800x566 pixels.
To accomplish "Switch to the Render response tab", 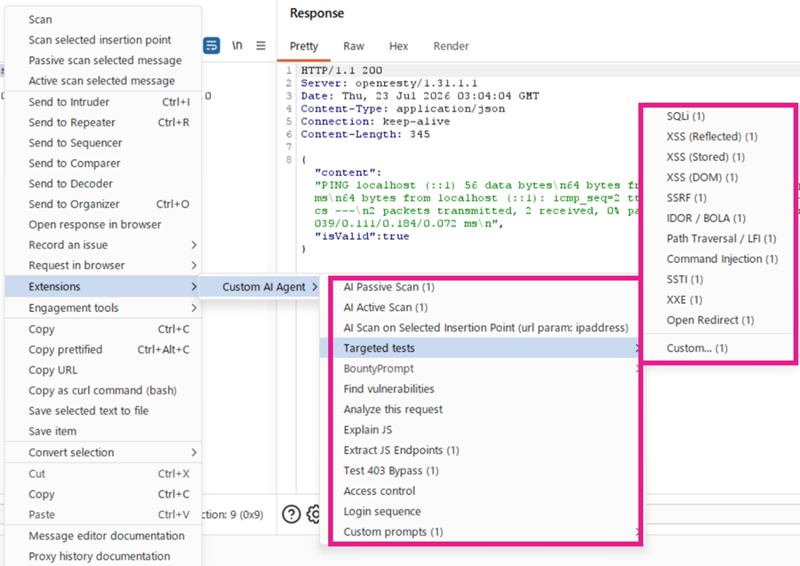I will click(x=451, y=46).
